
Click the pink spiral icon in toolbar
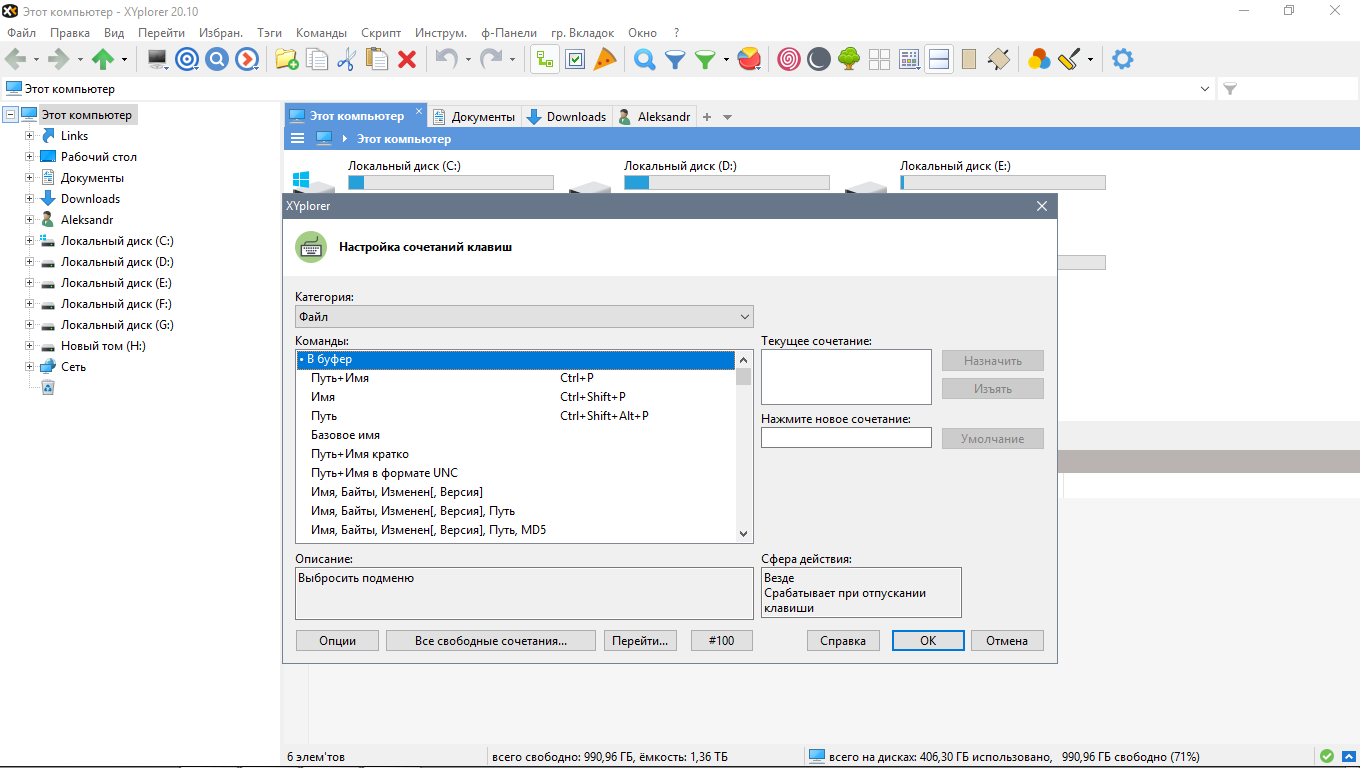(x=788, y=59)
